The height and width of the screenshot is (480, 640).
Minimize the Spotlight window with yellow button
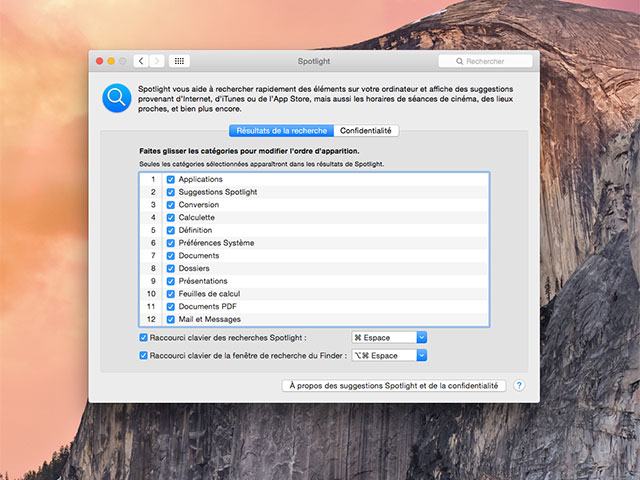click(111, 61)
